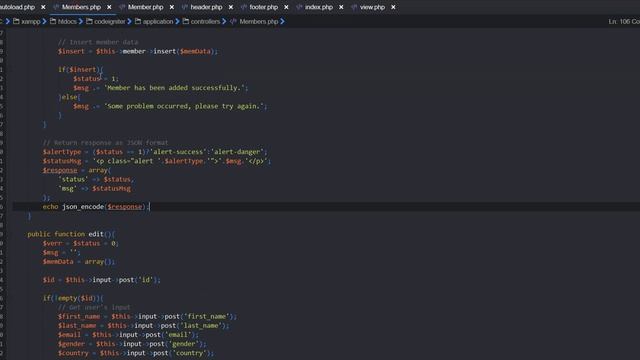Open the header.php tab

click(206, 7)
